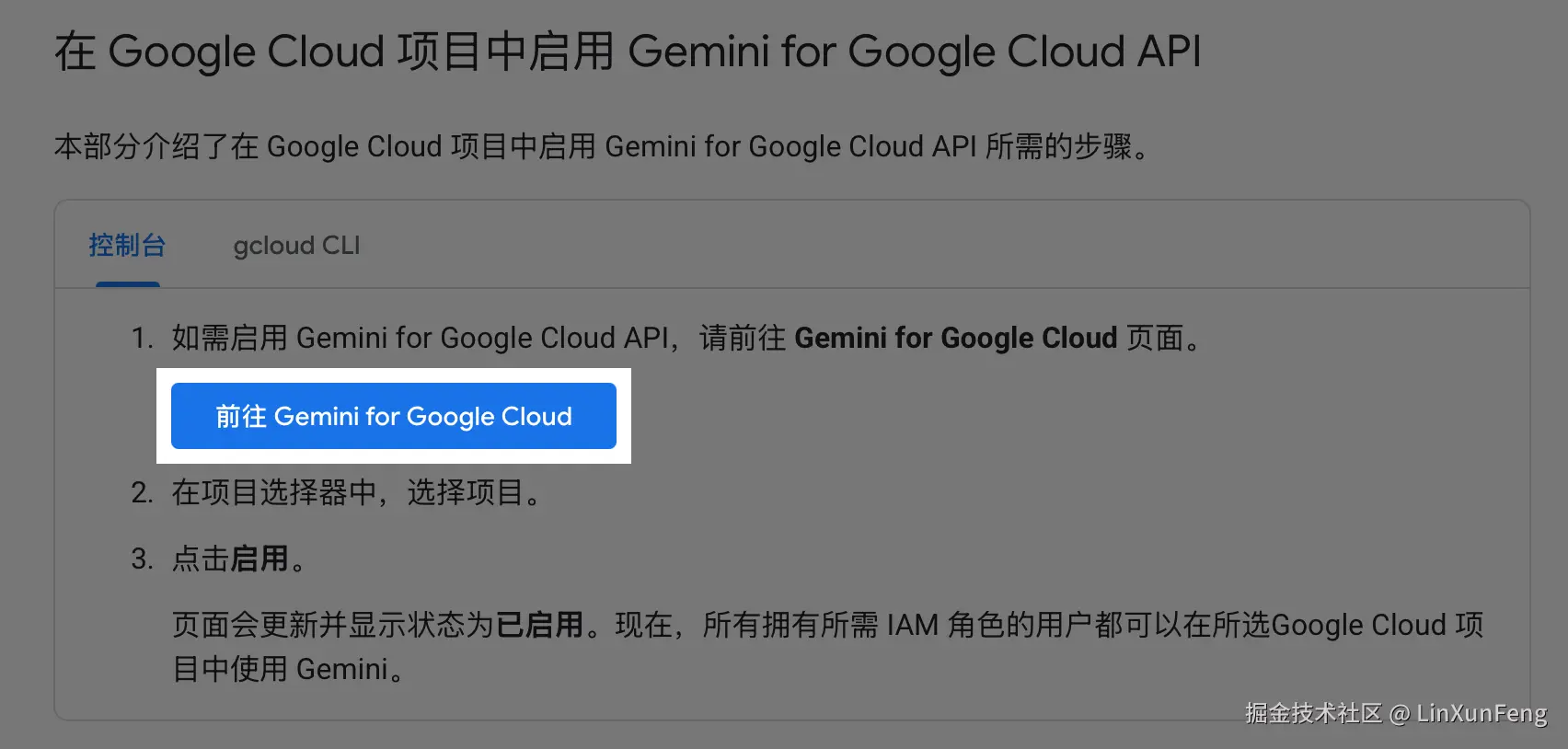Click the word IAM in the final paragraph
Screen dimensions: 1568x749
[x=912, y=625]
